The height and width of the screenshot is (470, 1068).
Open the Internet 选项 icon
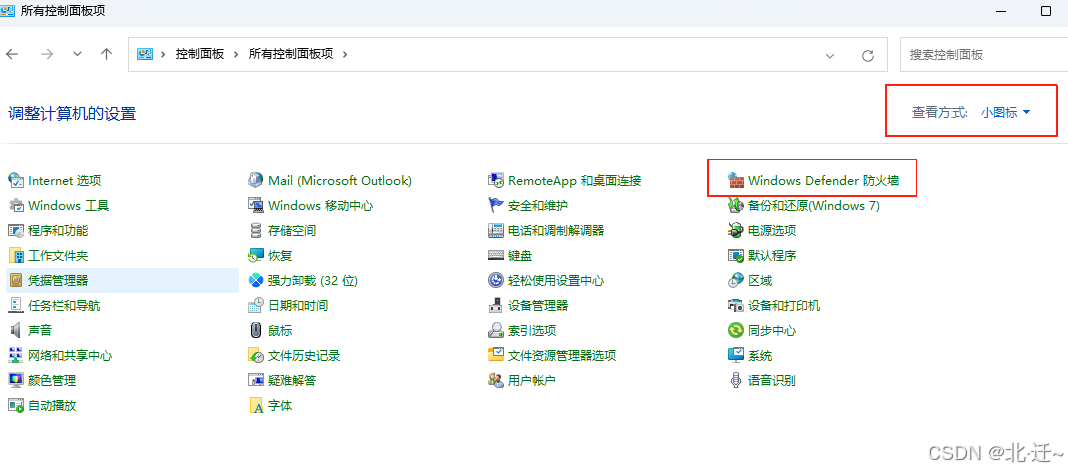click(x=16, y=181)
